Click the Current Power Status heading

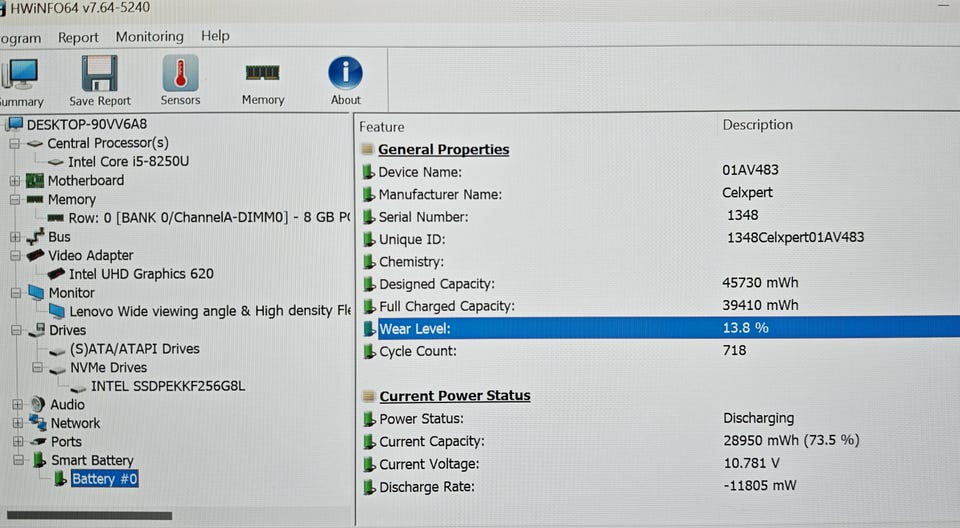click(x=455, y=396)
